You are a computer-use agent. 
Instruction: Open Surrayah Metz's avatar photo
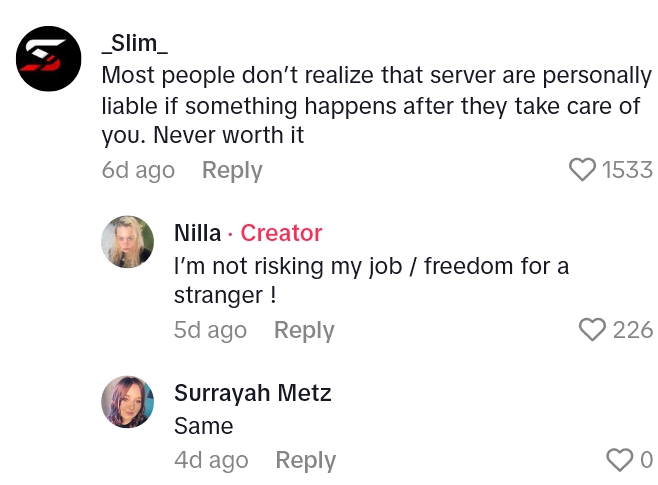(x=128, y=402)
